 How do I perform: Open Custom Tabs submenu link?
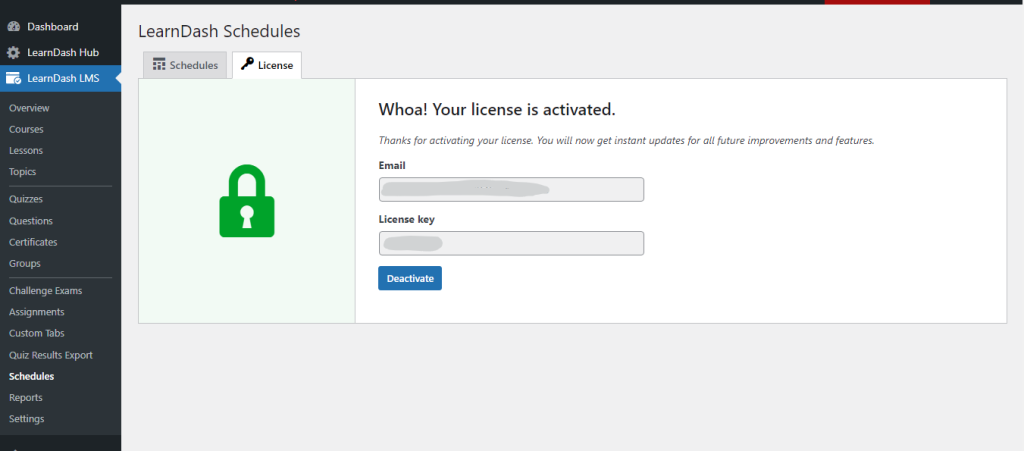coord(37,333)
